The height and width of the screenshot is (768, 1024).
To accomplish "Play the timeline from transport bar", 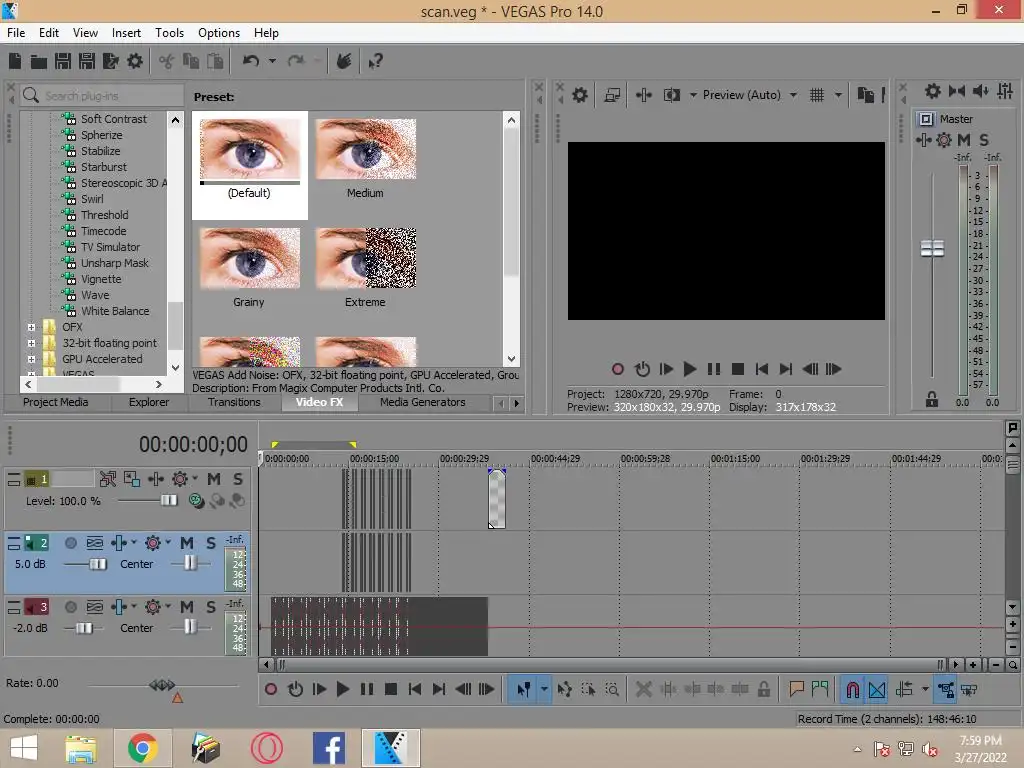I will (342, 689).
